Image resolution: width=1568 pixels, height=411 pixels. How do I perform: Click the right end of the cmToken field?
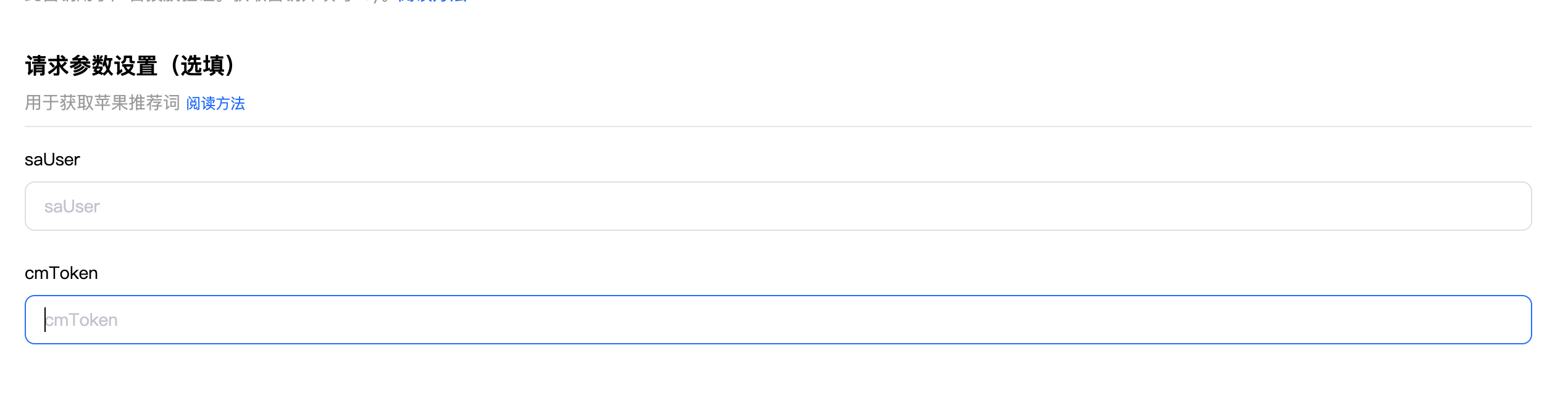(x=1506, y=320)
